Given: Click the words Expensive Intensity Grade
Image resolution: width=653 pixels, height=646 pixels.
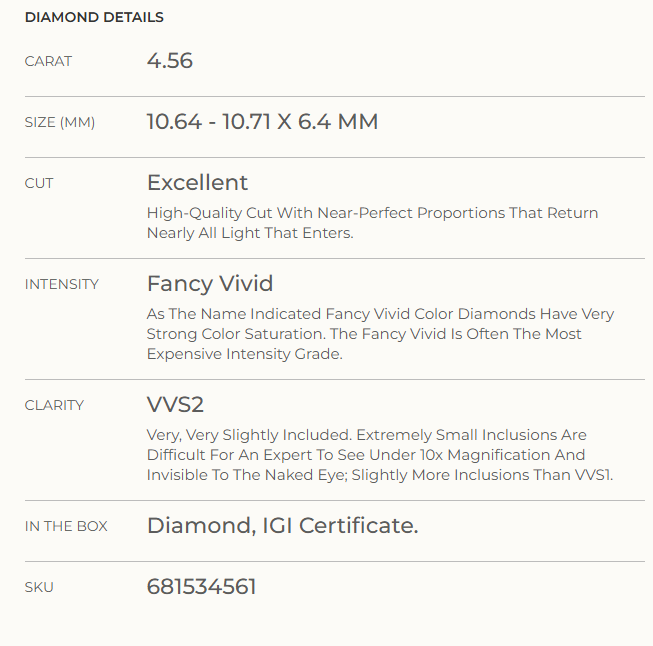Looking at the screenshot, I should pyautogui.click(x=245, y=354).
